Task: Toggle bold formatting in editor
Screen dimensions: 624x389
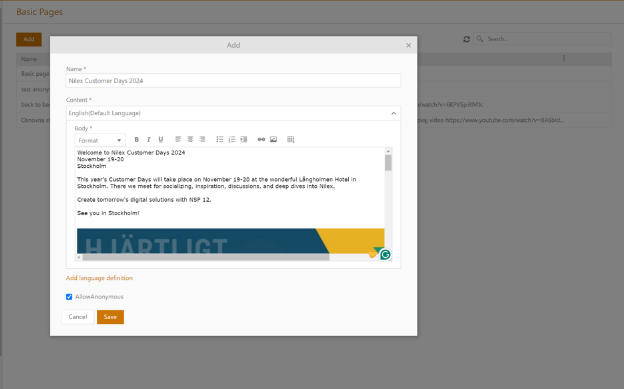Action: pos(136,139)
